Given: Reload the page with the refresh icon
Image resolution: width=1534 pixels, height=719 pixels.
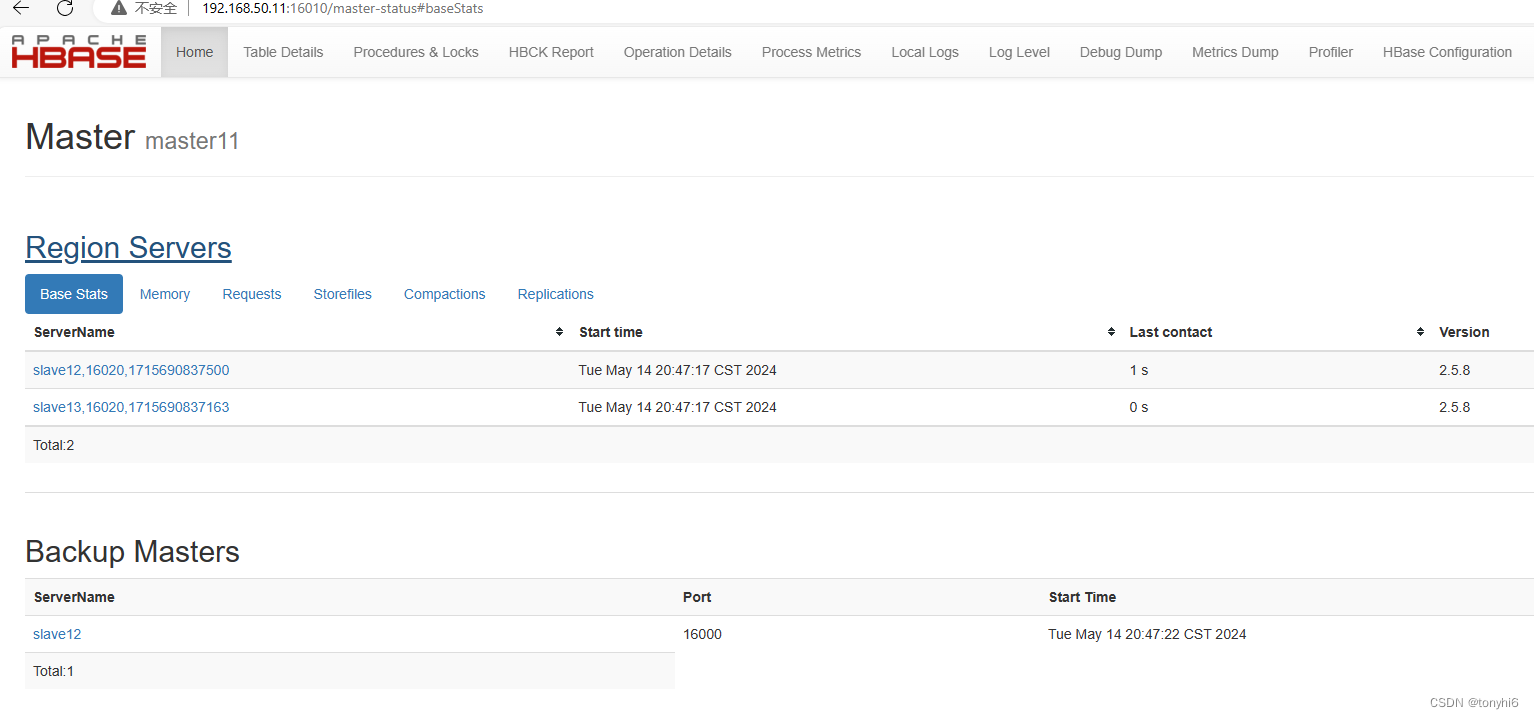Looking at the screenshot, I should (64, 10).
